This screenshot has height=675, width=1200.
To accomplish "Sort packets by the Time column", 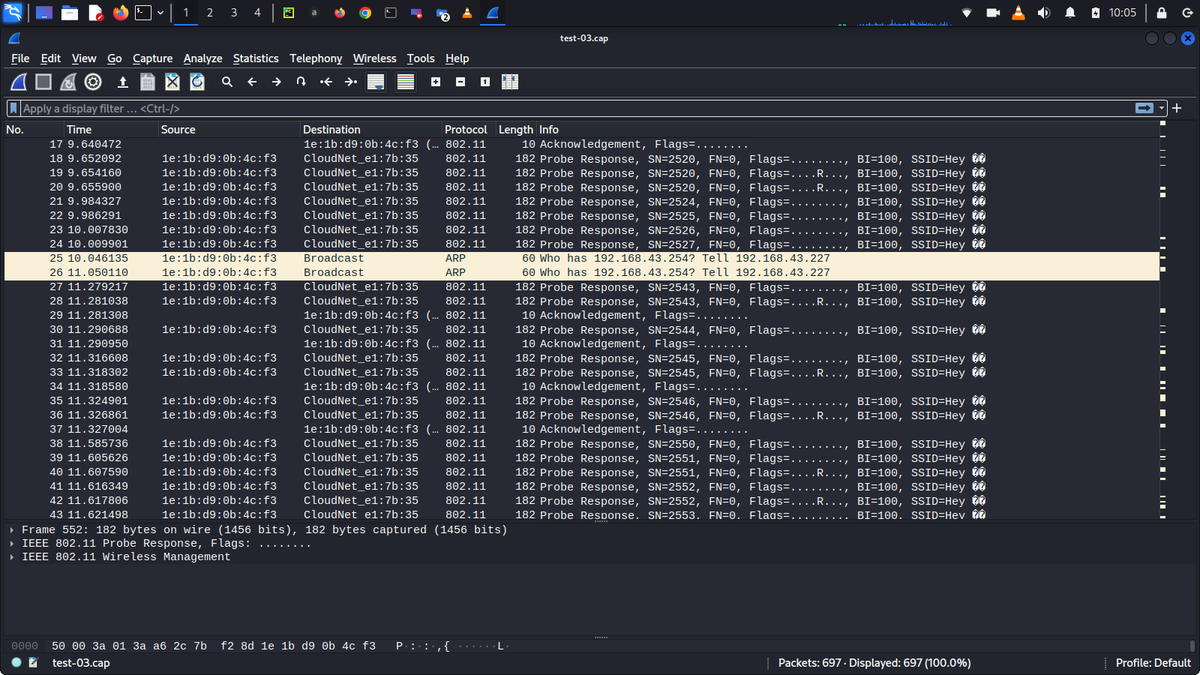I will point(111,130).
